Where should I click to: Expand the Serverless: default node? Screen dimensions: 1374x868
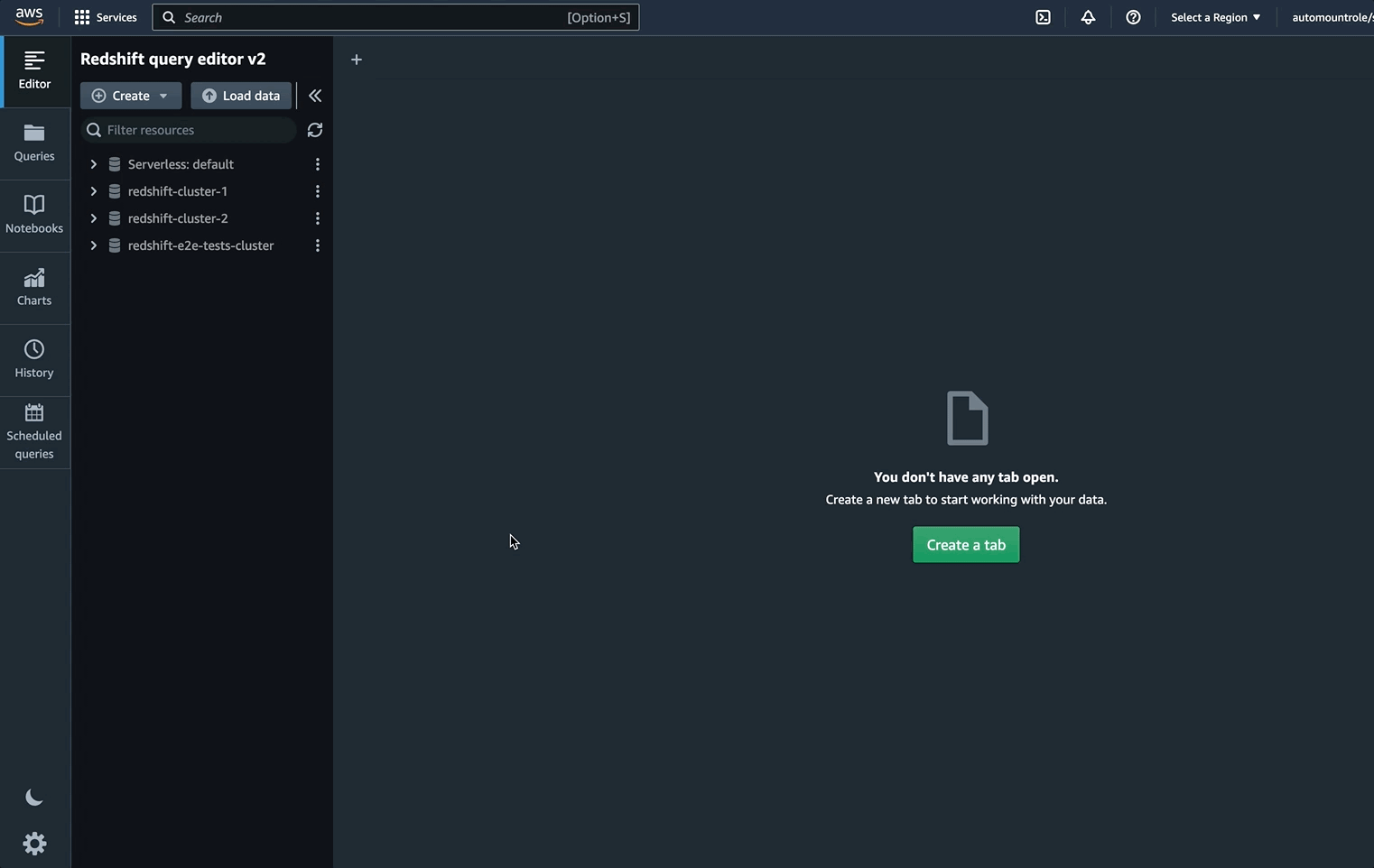93,164
